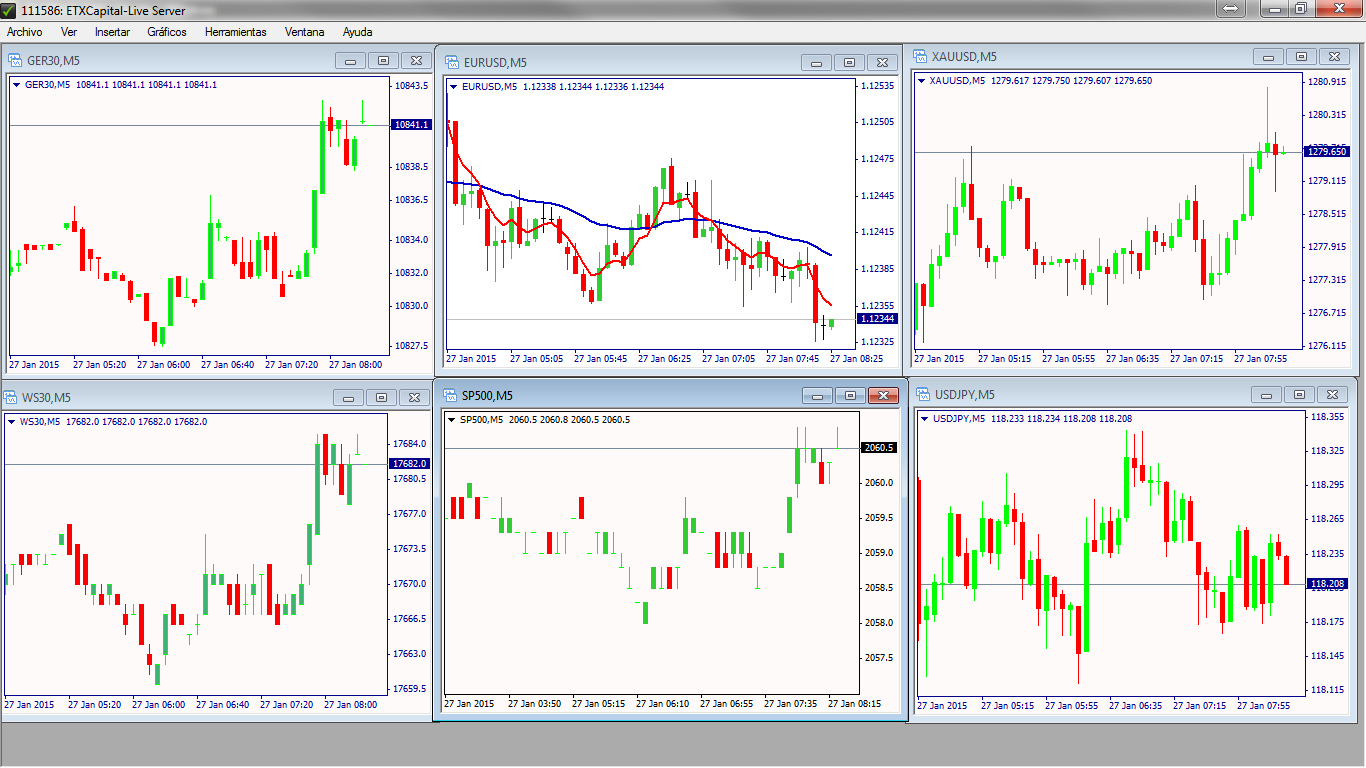1366x768 pixels.
Task: Maximize the XAUUSD chart window
Action: click(1300, 57)
